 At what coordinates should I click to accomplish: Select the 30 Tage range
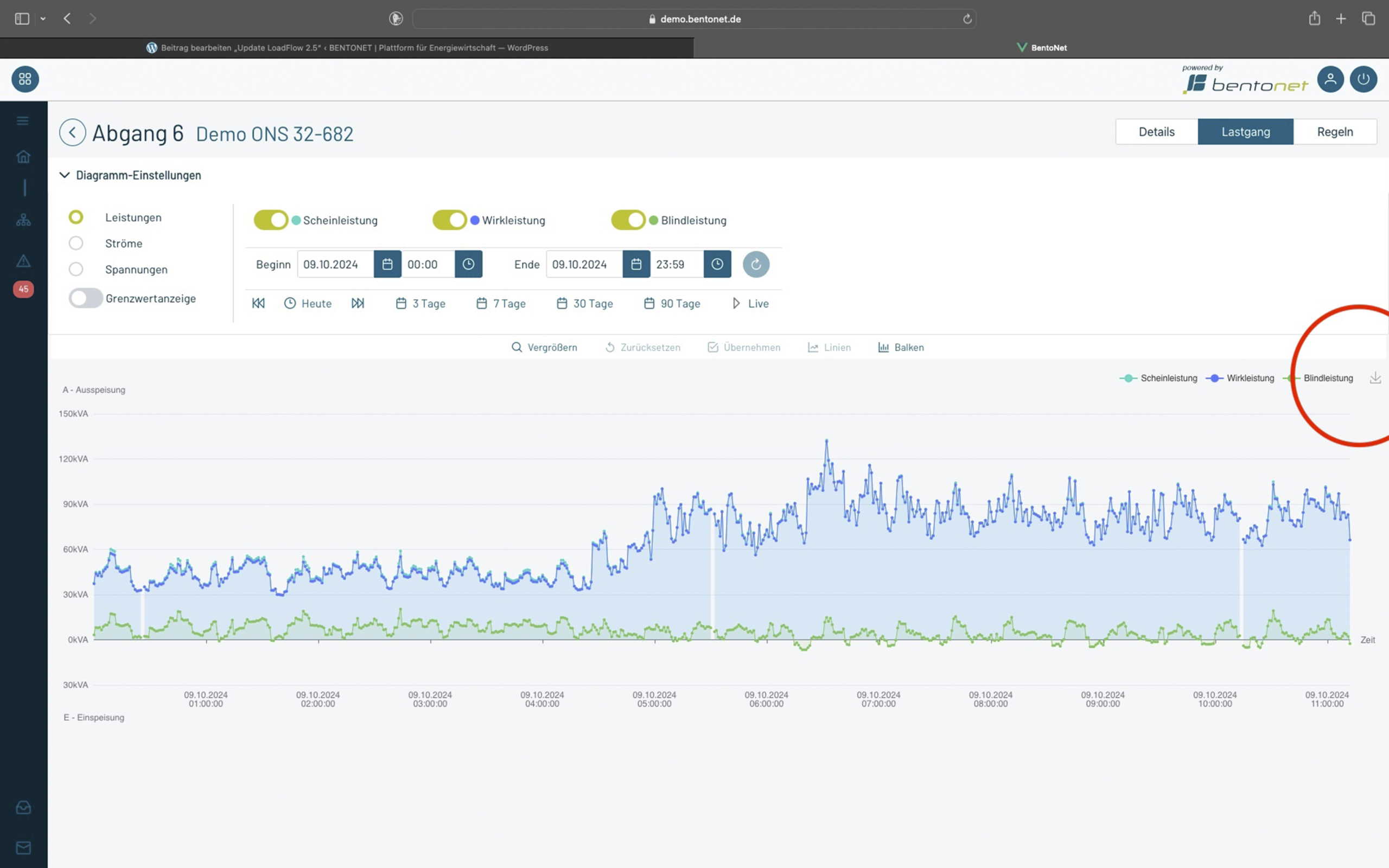tap(585, 303)
